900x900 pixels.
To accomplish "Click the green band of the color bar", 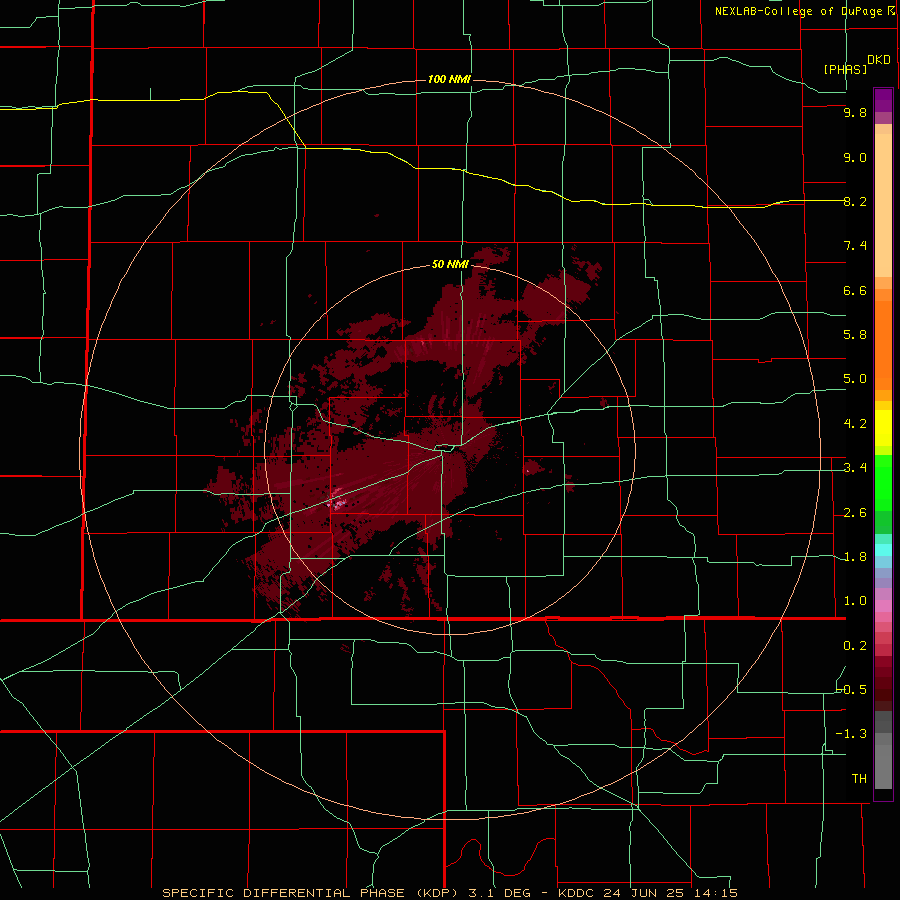I will pyautogui.click(x=883, y=482).
